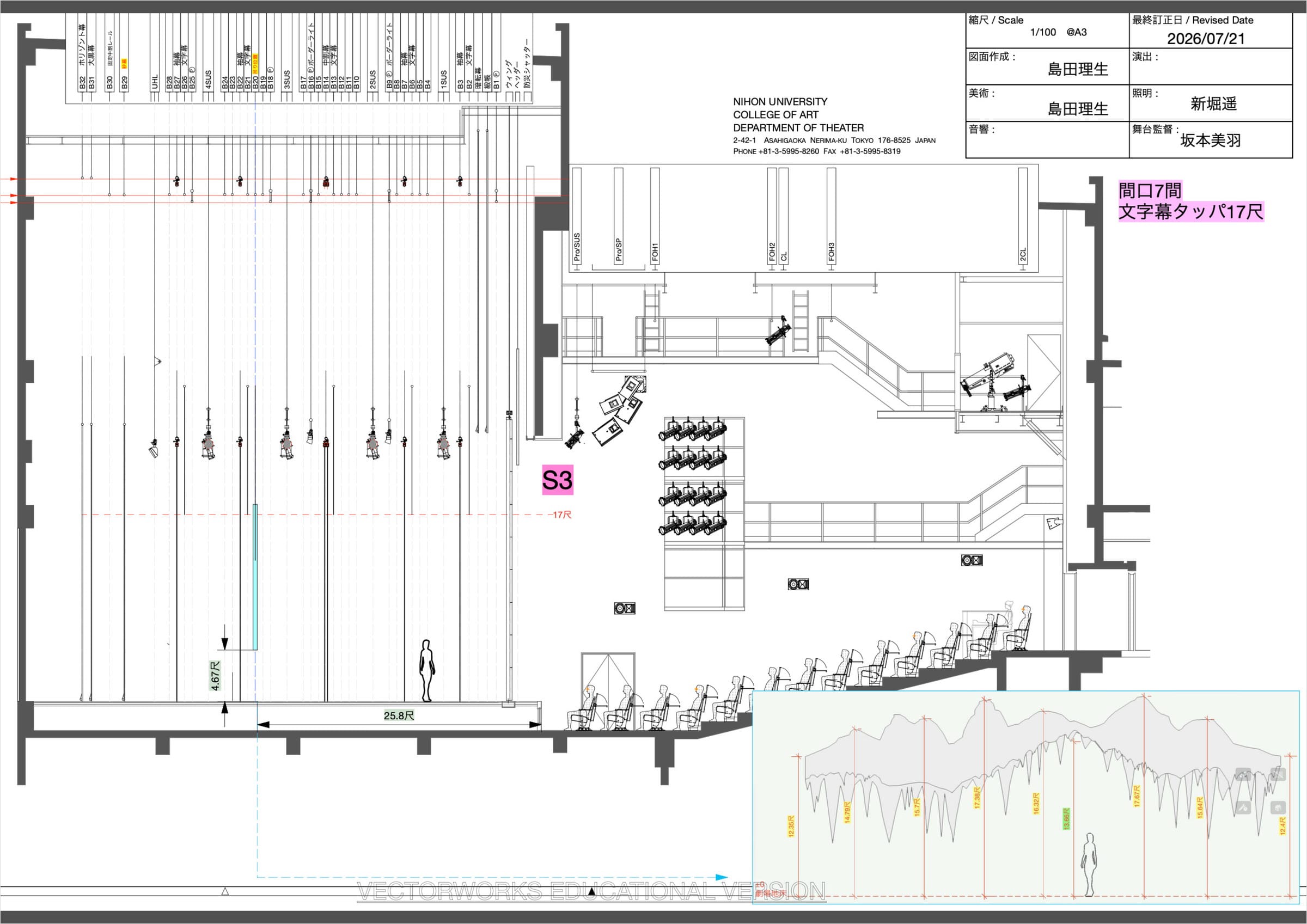Select the green 13.66尺 inset dimension

click(x=1066, y=818)
